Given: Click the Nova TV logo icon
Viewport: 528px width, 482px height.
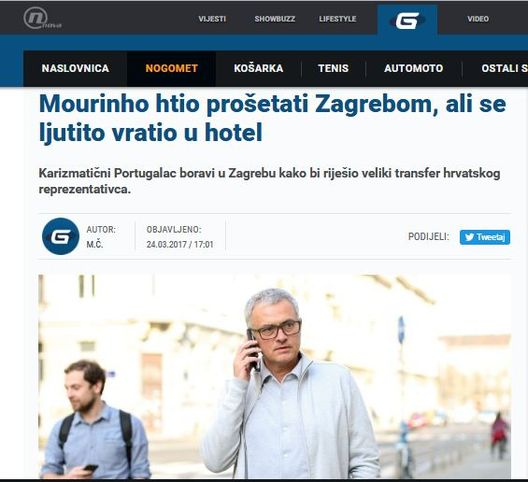Looking at the screenshot, I should coord(42,19).
